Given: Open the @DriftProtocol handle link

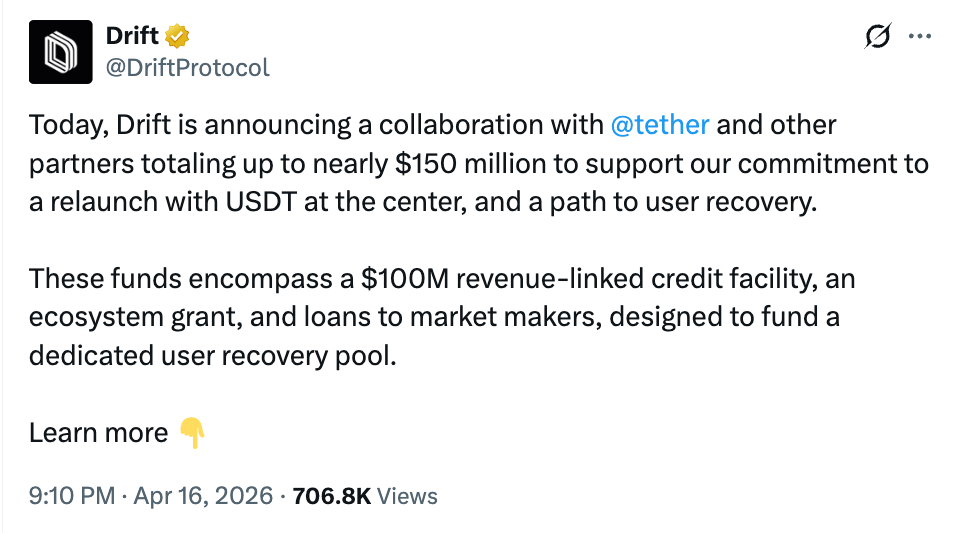Looking at the screenshot, I should (x=187, y=67).
